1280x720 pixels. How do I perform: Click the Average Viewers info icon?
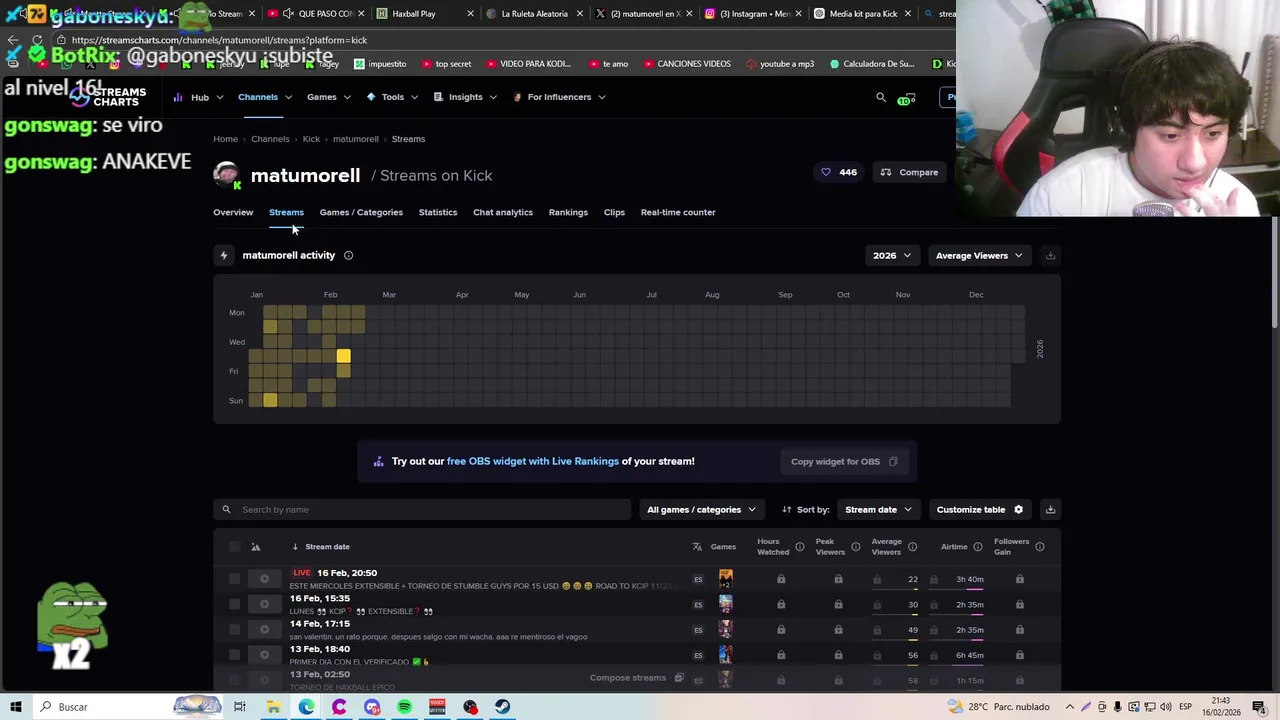(912, 547)
